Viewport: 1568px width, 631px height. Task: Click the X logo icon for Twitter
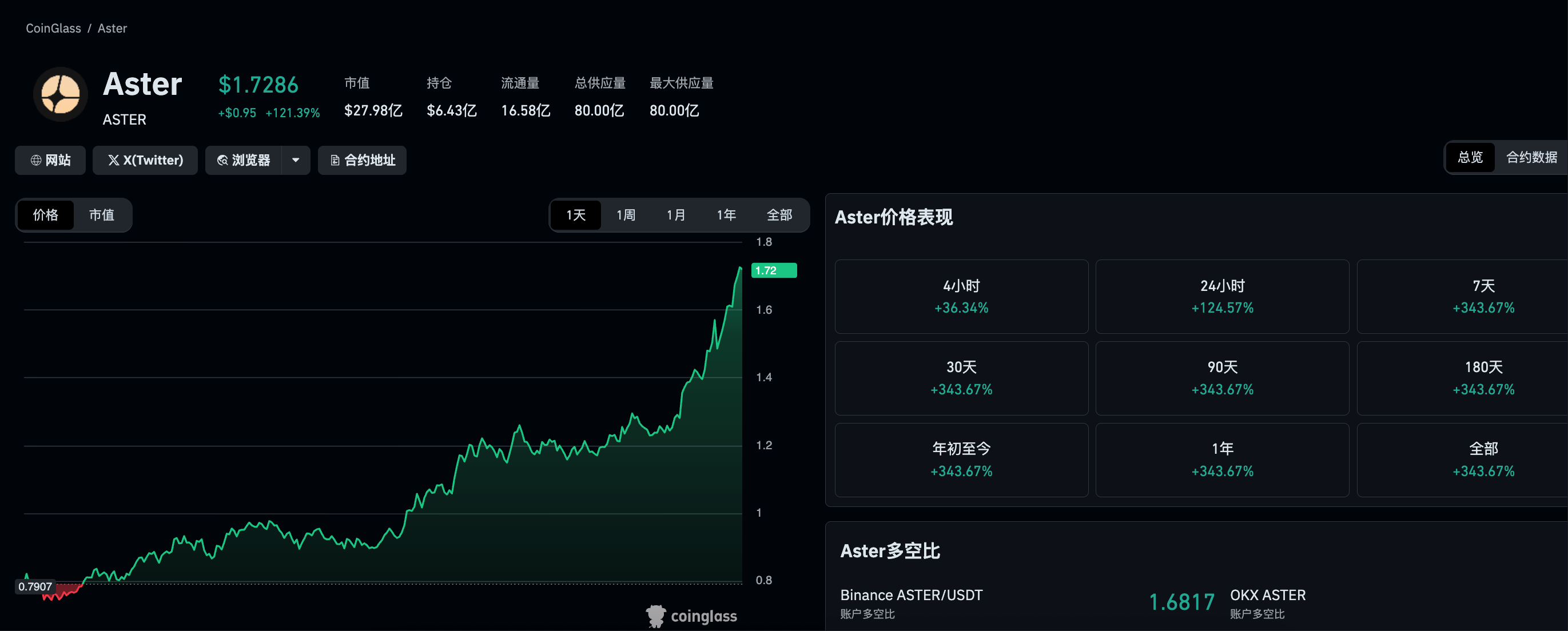click(114, 160)
